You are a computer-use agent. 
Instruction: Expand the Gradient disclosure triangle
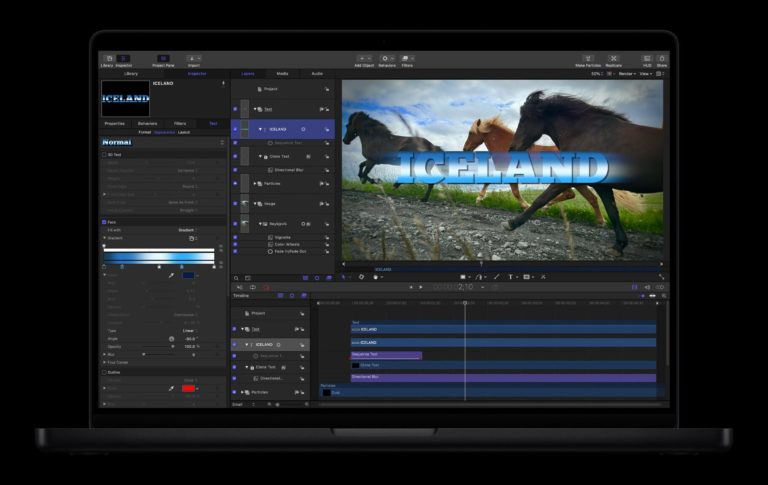pos(104,238)
